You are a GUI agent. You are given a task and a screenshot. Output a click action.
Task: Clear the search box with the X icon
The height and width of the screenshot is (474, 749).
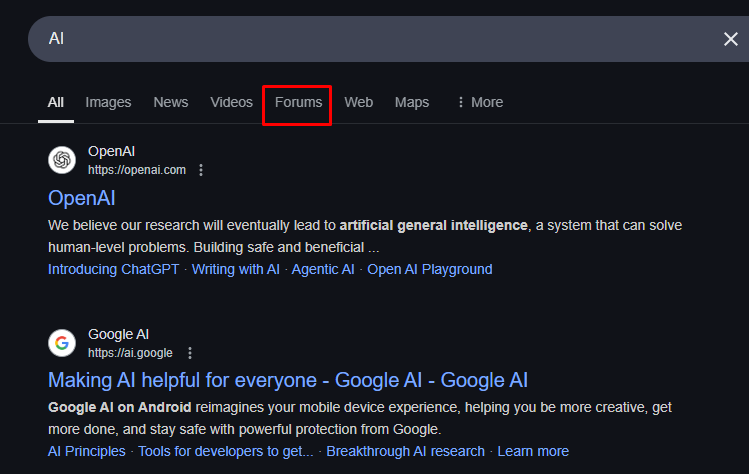tap(730, 39)
